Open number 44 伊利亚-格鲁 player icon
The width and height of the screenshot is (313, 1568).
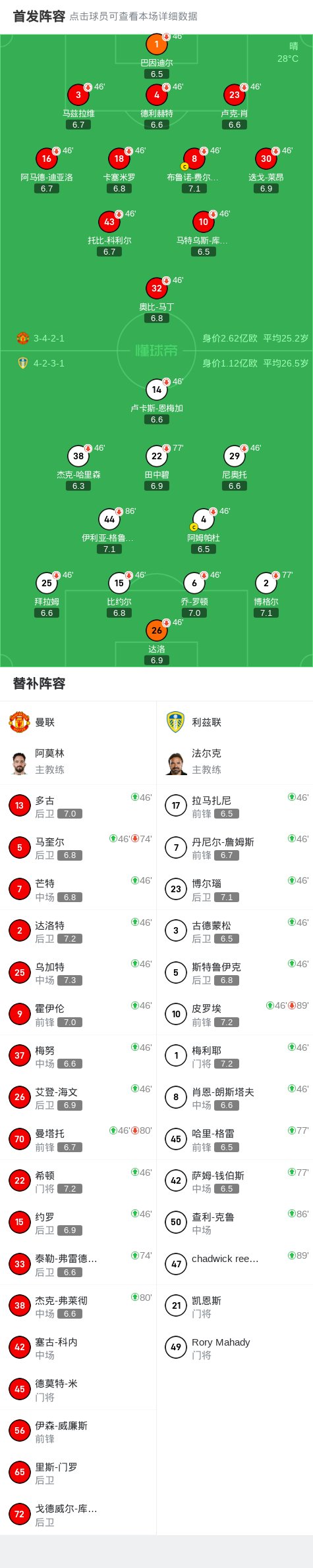point(109,519)
